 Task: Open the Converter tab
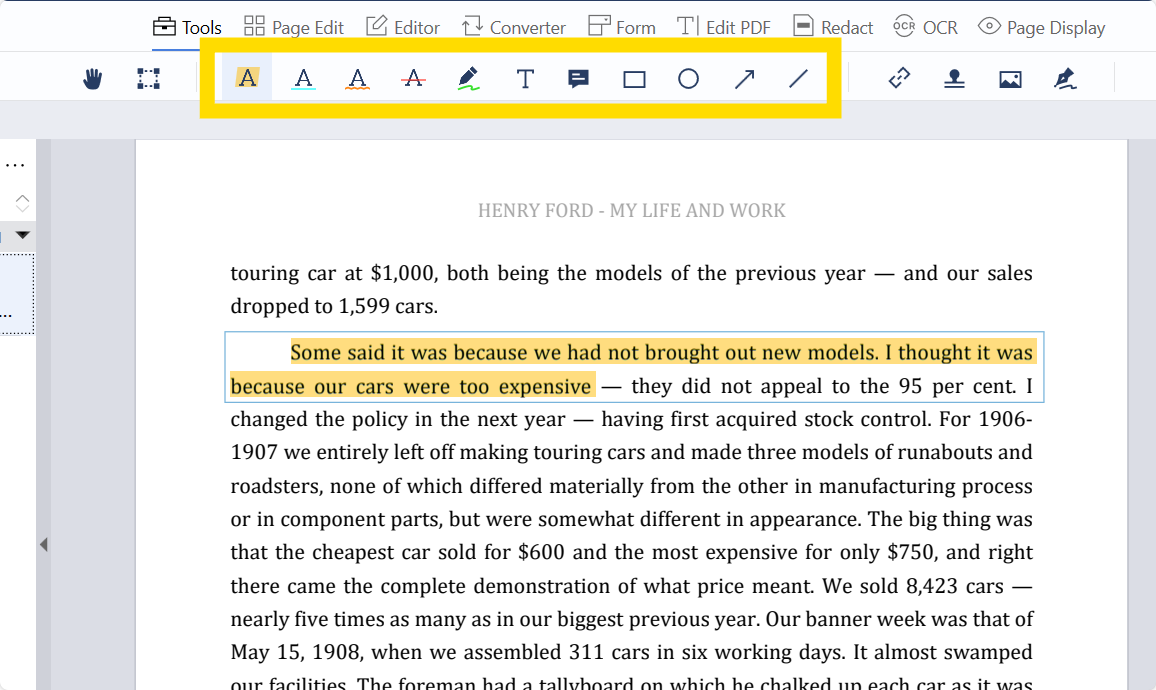513,27
